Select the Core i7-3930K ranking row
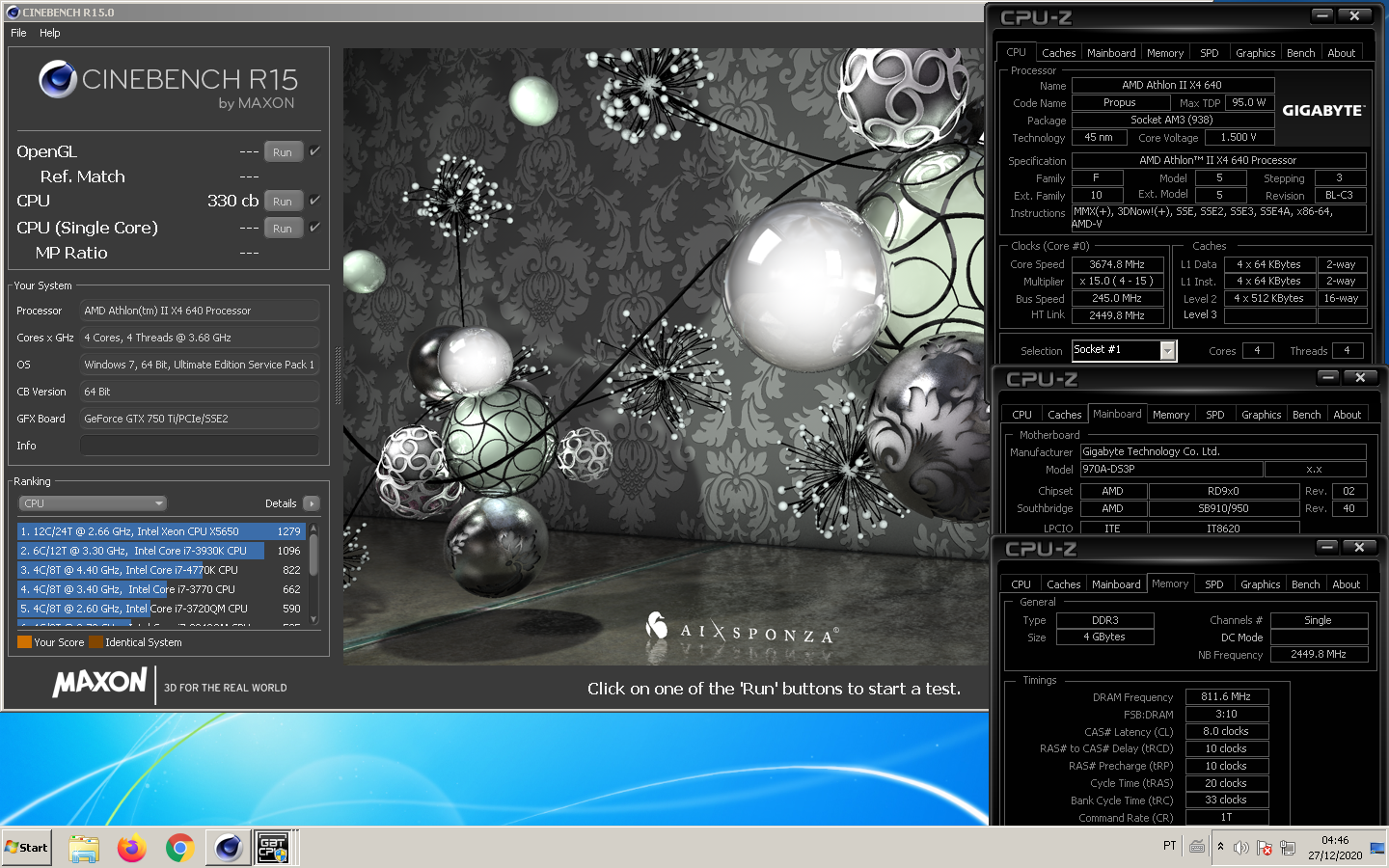The height and width of the screenshot is (868, 1389). 161,551
